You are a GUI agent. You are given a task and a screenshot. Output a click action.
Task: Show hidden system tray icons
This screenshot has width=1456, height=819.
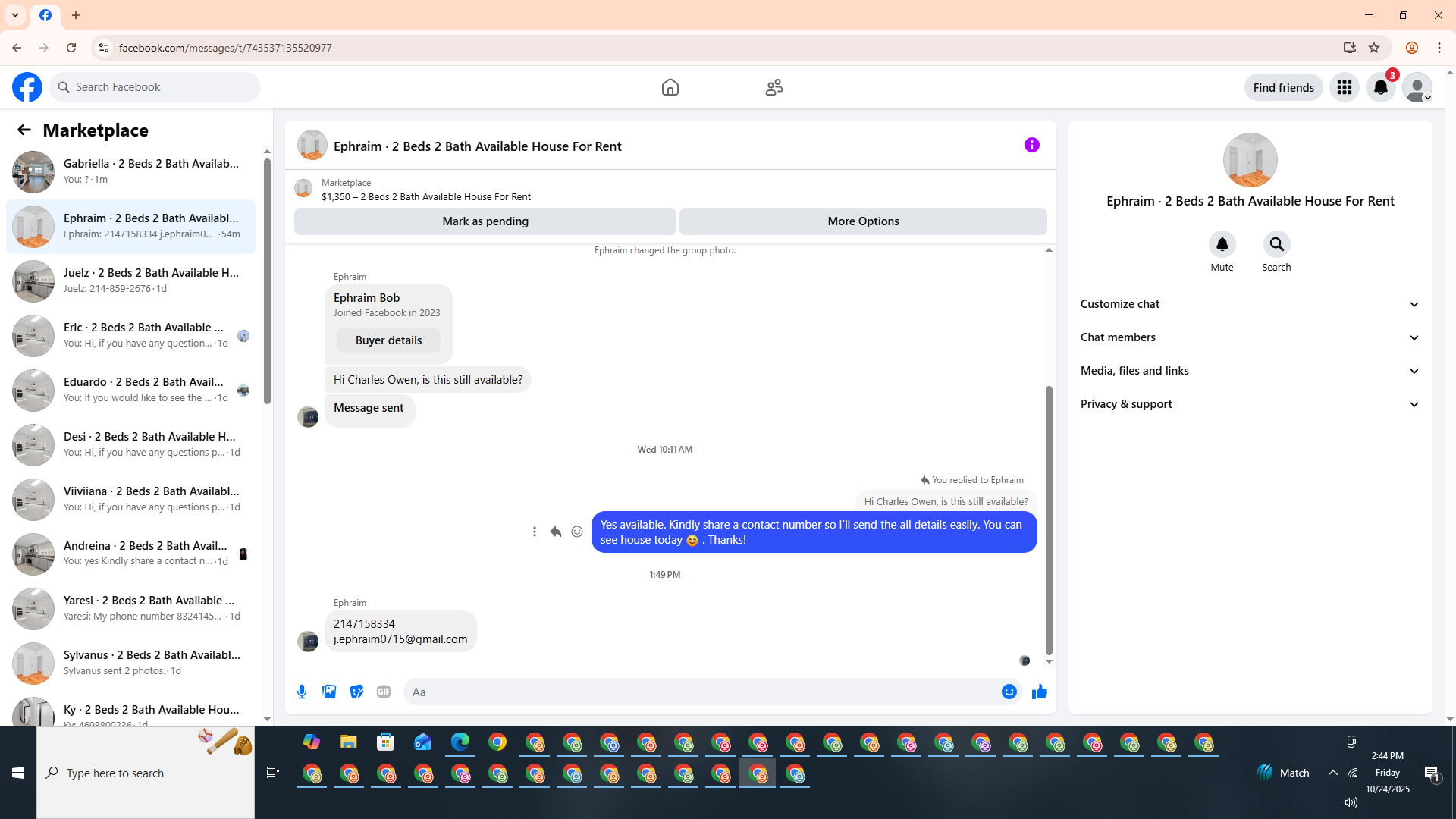(1333, 773)
